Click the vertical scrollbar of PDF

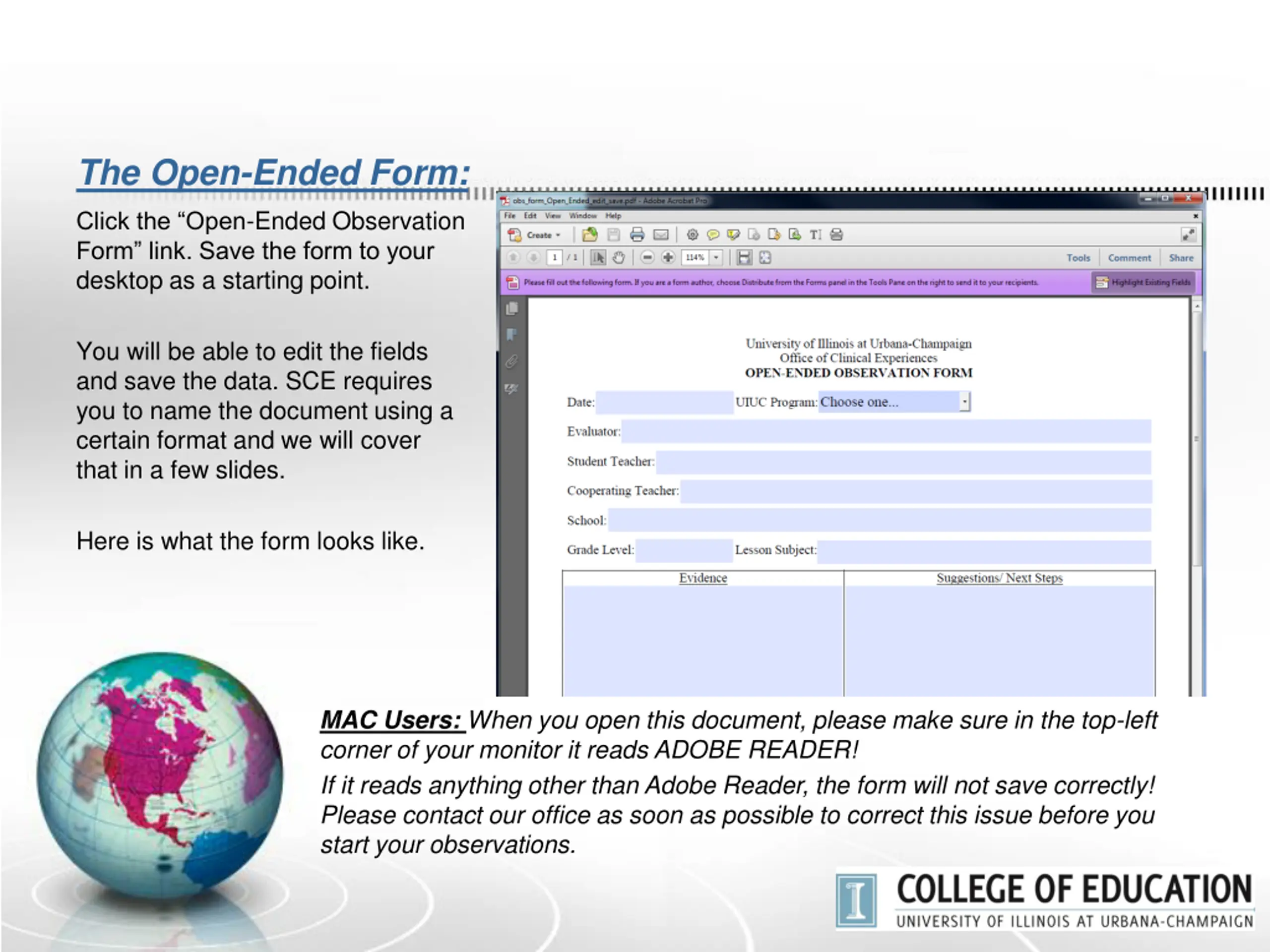[1197, 439]
